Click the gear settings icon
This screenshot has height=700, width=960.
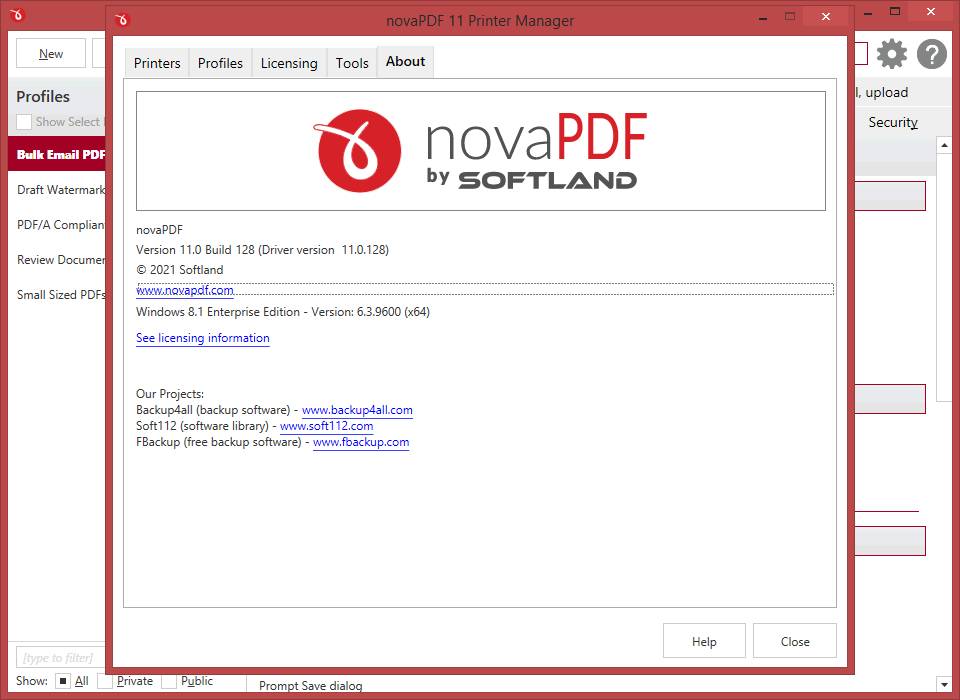(x=891, y=54)
